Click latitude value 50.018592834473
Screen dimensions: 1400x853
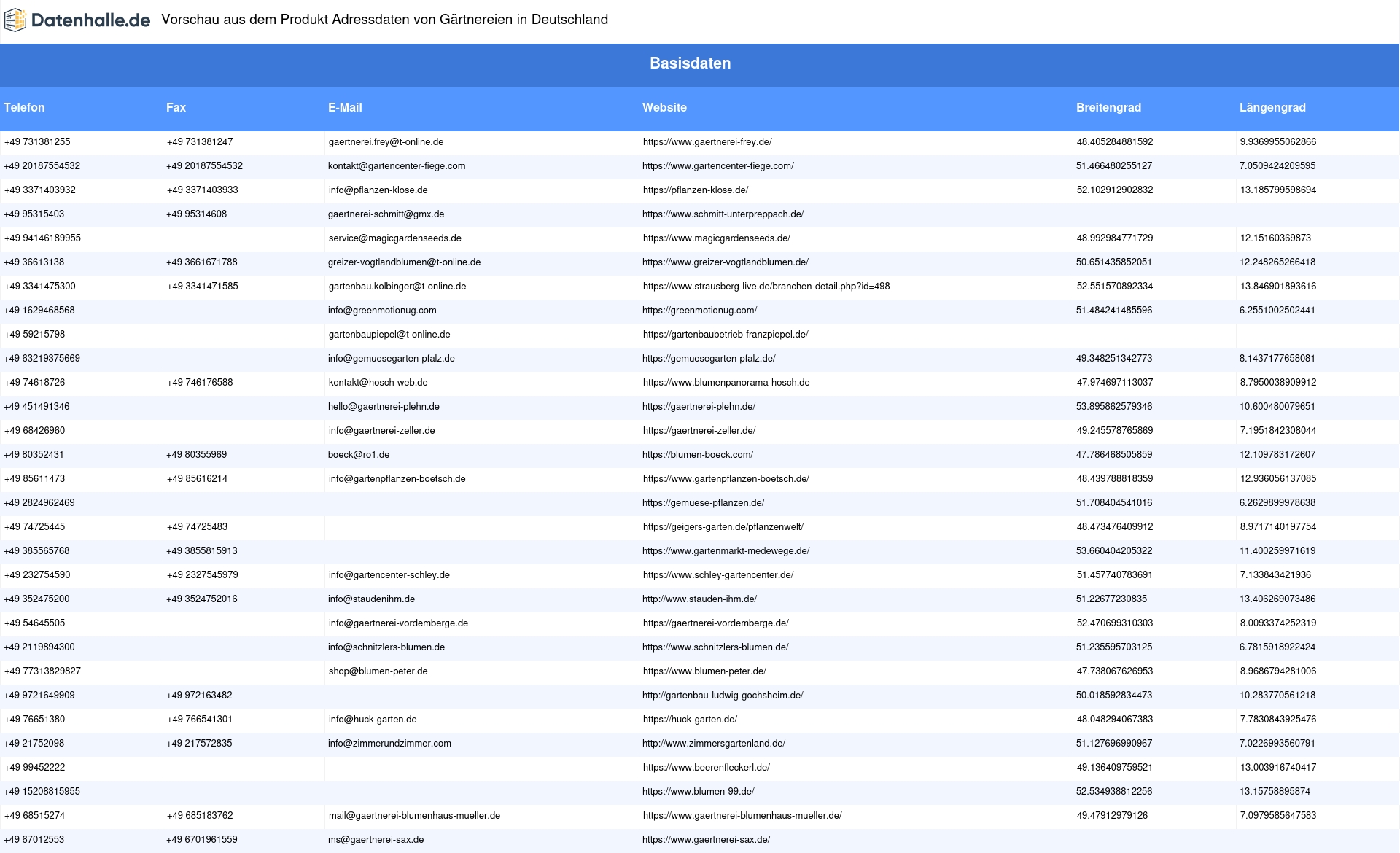point(1114,696)
